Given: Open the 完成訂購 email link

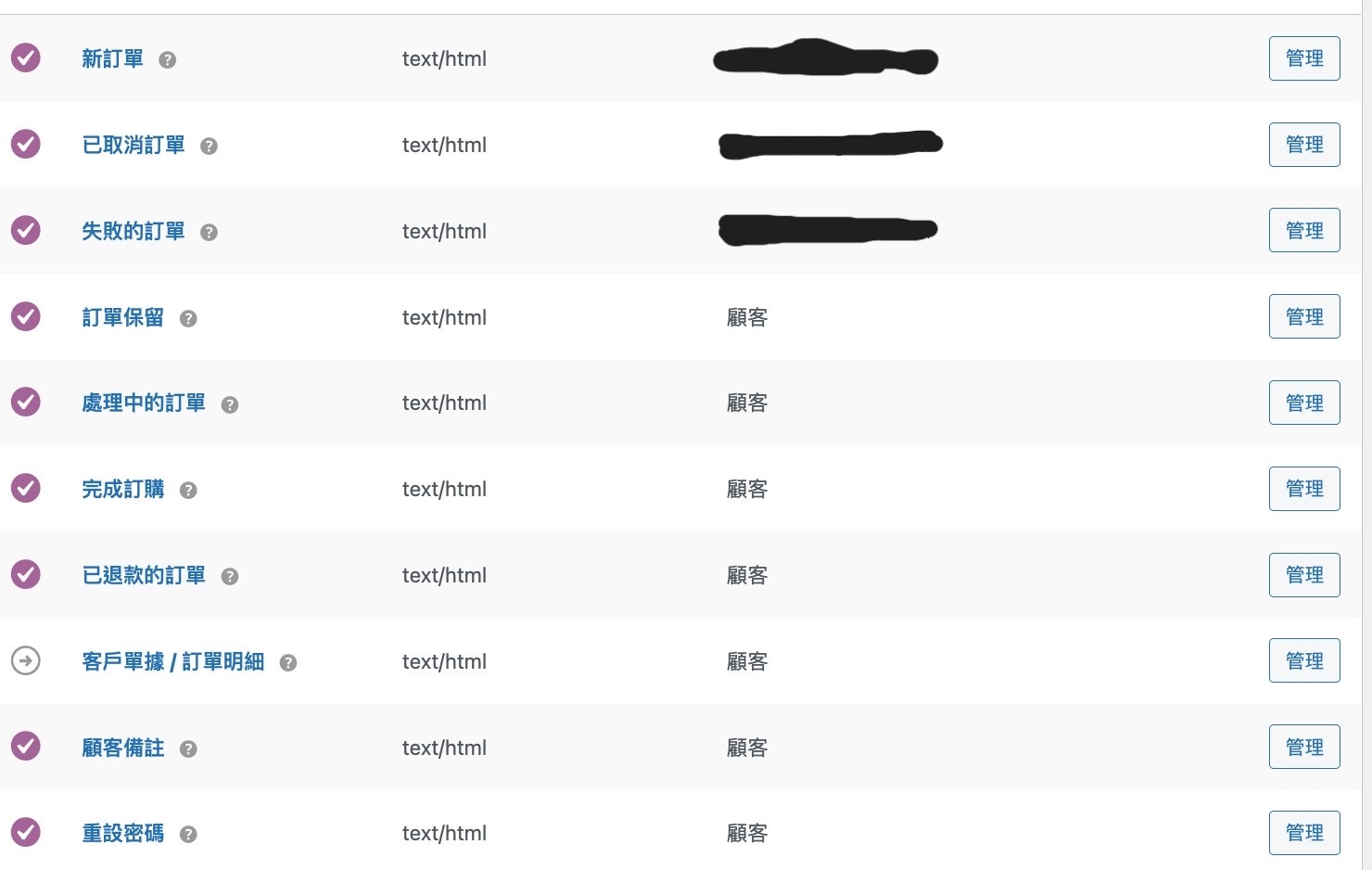Looking at the screenshot, I should [123, 490].
